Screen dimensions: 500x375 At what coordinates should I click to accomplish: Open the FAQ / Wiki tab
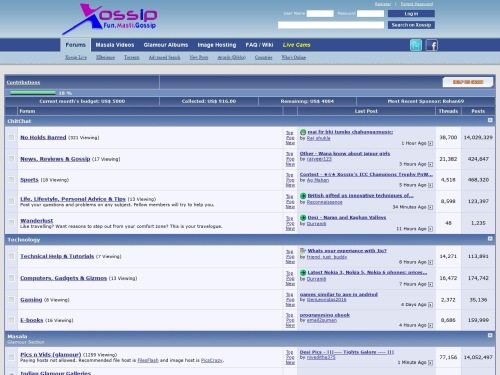coord(259,45)
